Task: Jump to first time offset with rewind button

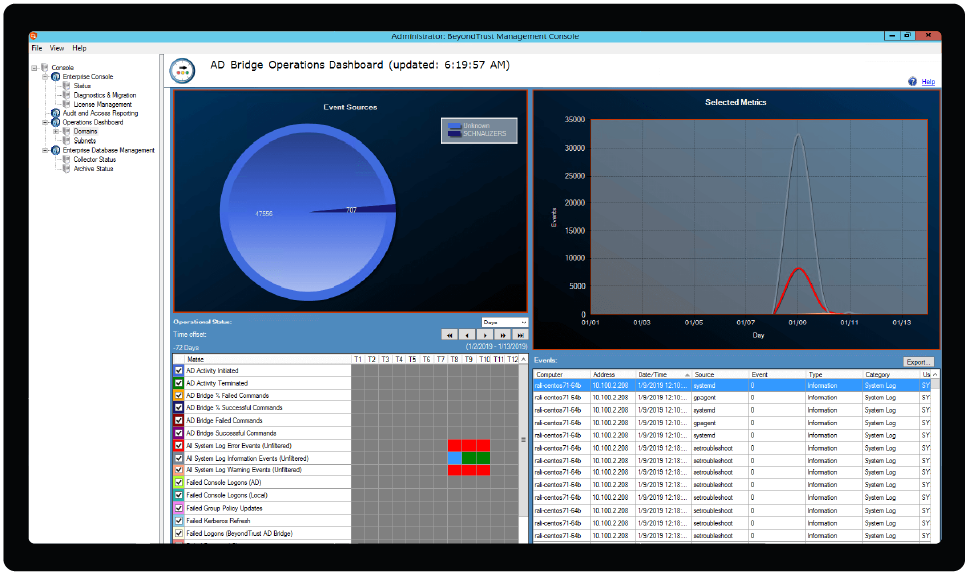Action: [x=450, y=335]
